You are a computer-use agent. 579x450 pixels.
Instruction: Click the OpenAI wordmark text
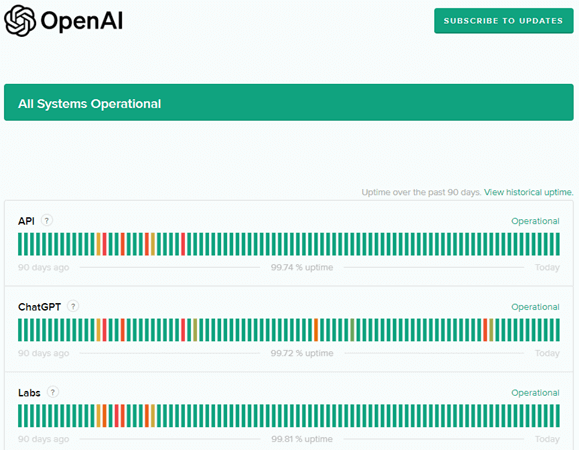point(82,21)
